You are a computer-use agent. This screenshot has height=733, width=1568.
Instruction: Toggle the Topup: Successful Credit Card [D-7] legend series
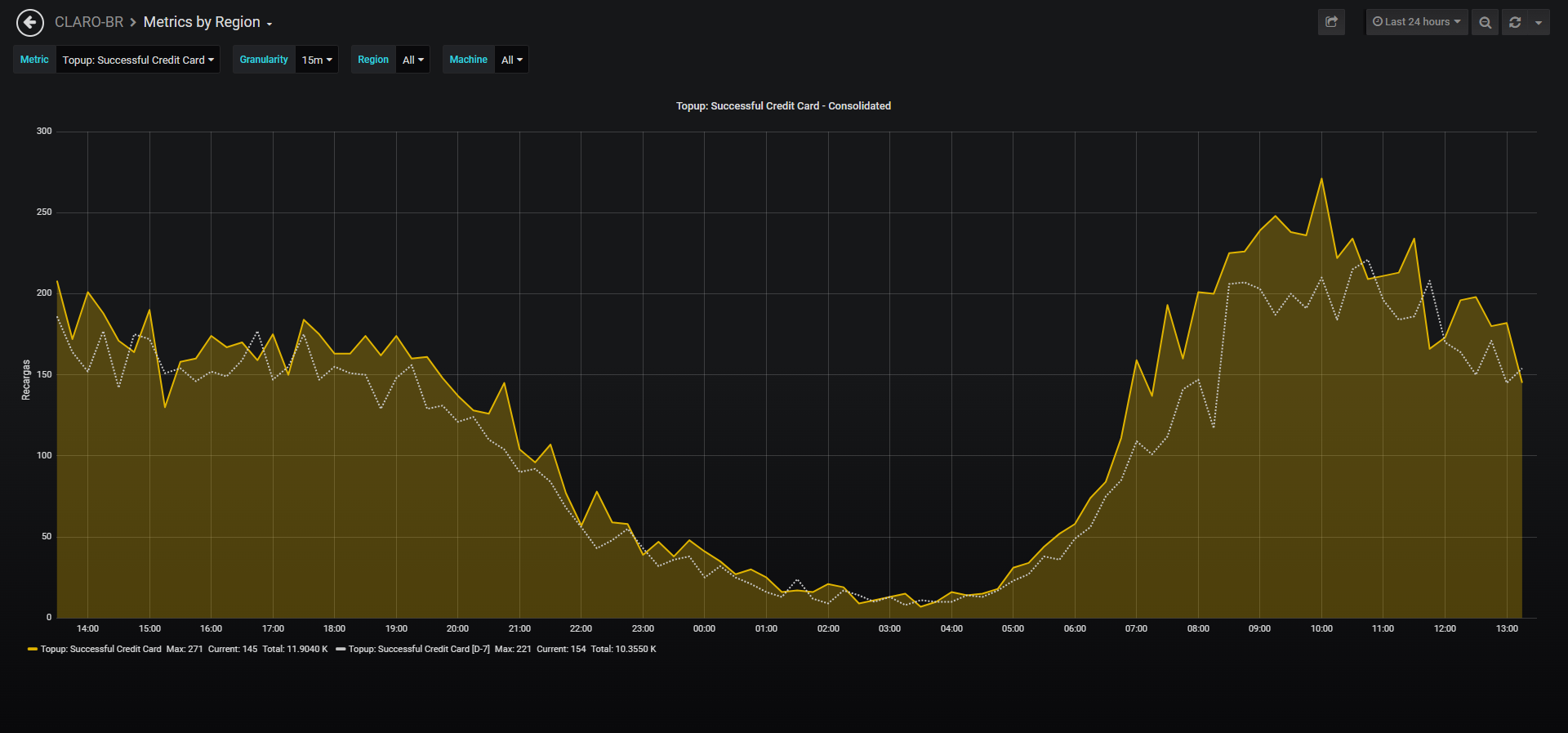[419, 650]
